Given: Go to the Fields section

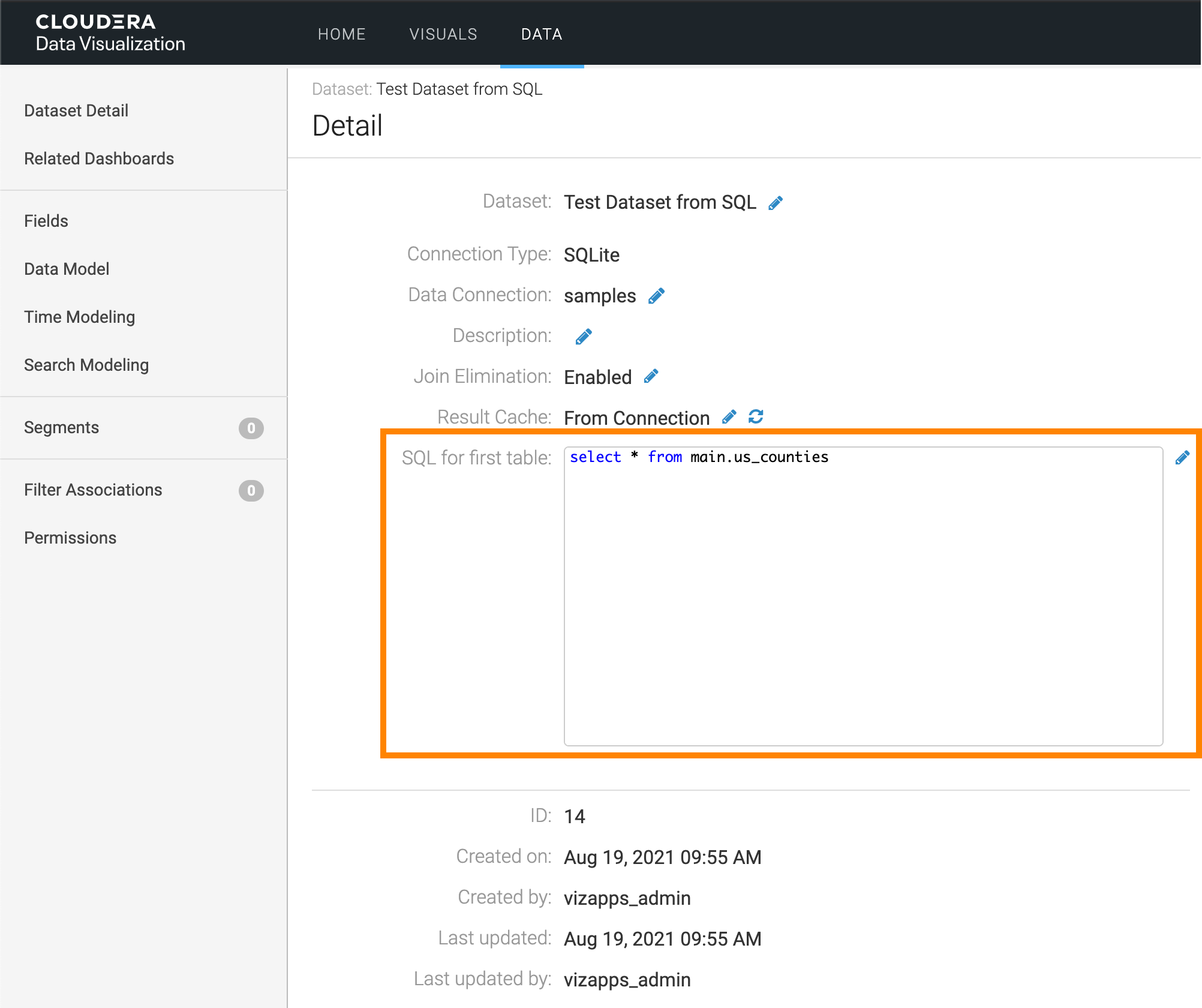Looking at the screenshot, I should click(46, 221).
